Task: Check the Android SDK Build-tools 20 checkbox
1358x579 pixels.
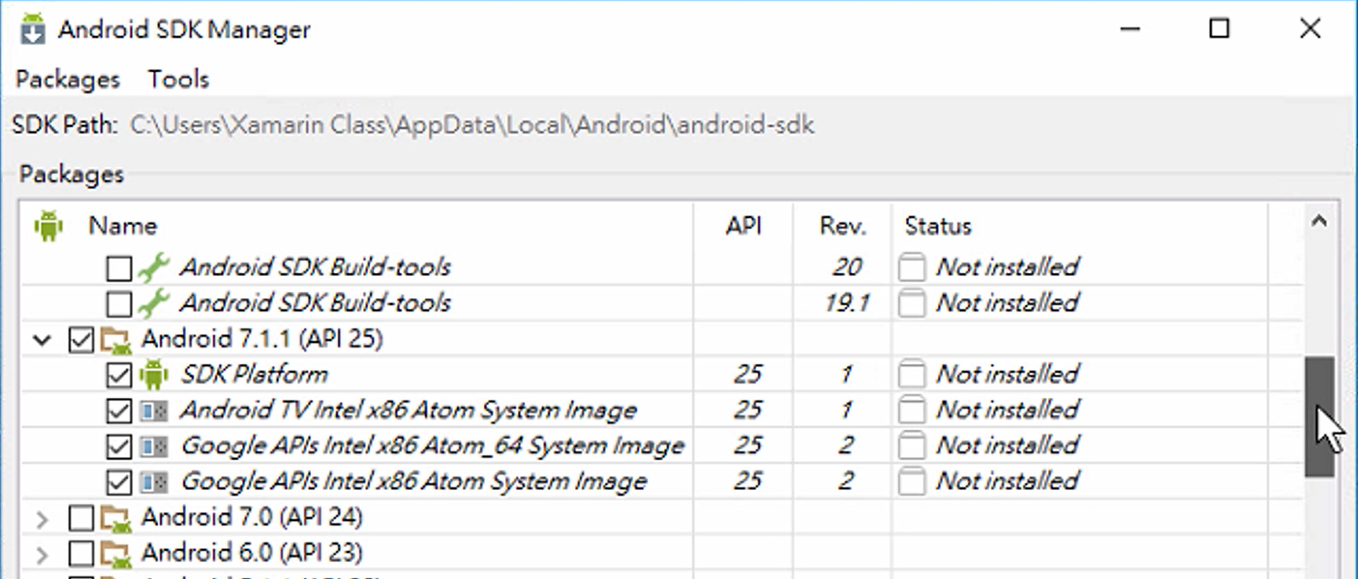Action: pyautogui.click(x=119, y=268)
